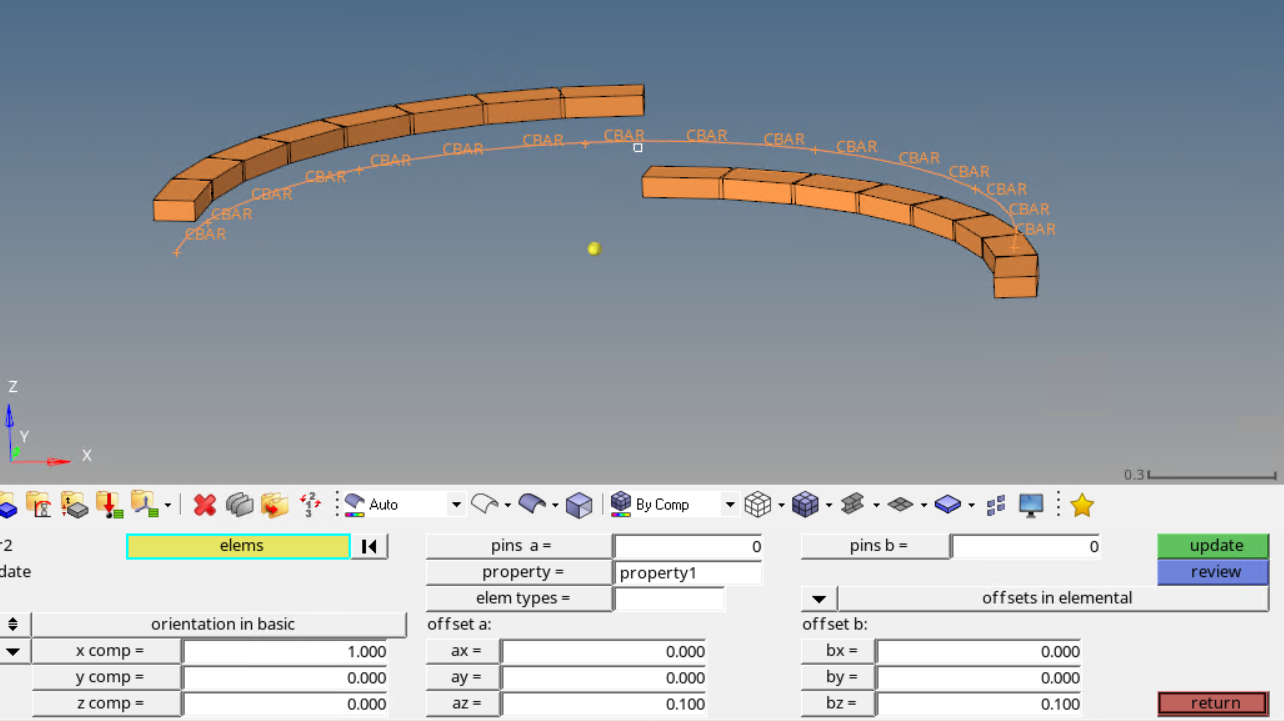Click the az offset value field
This screenshot has height=721, width=1284.
coord(603,704)
